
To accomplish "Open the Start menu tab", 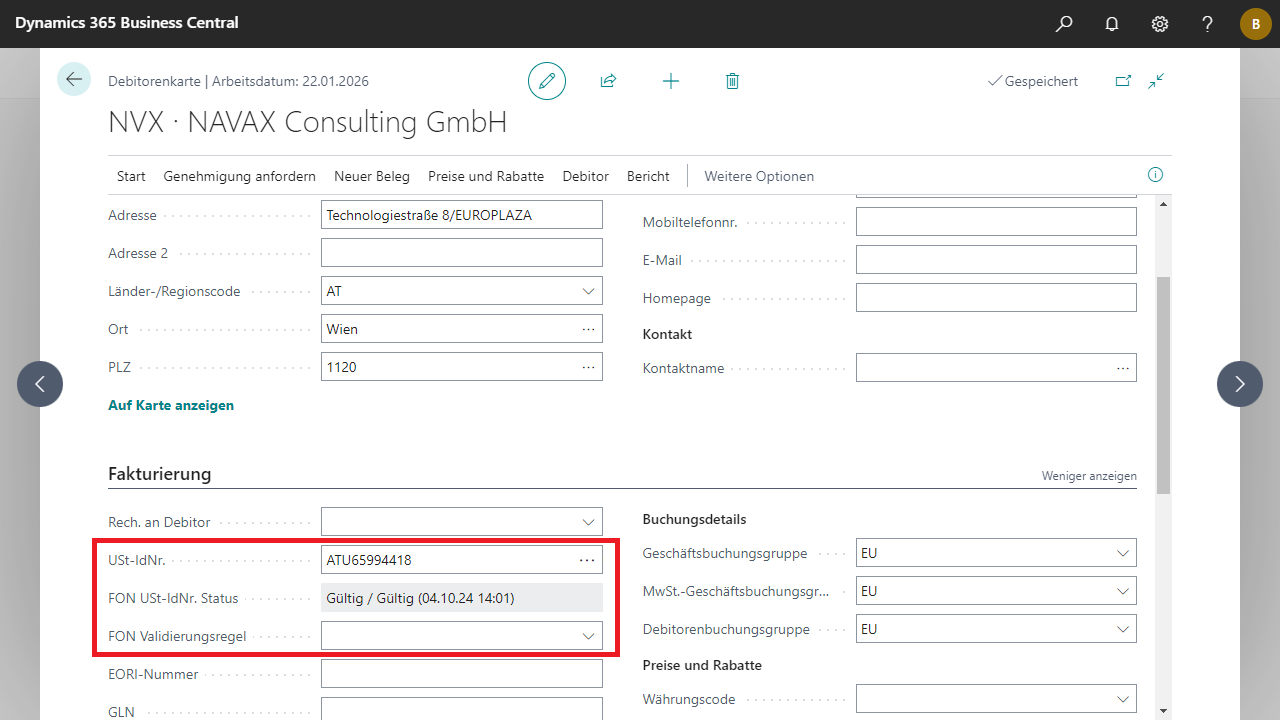I will 131,176.
